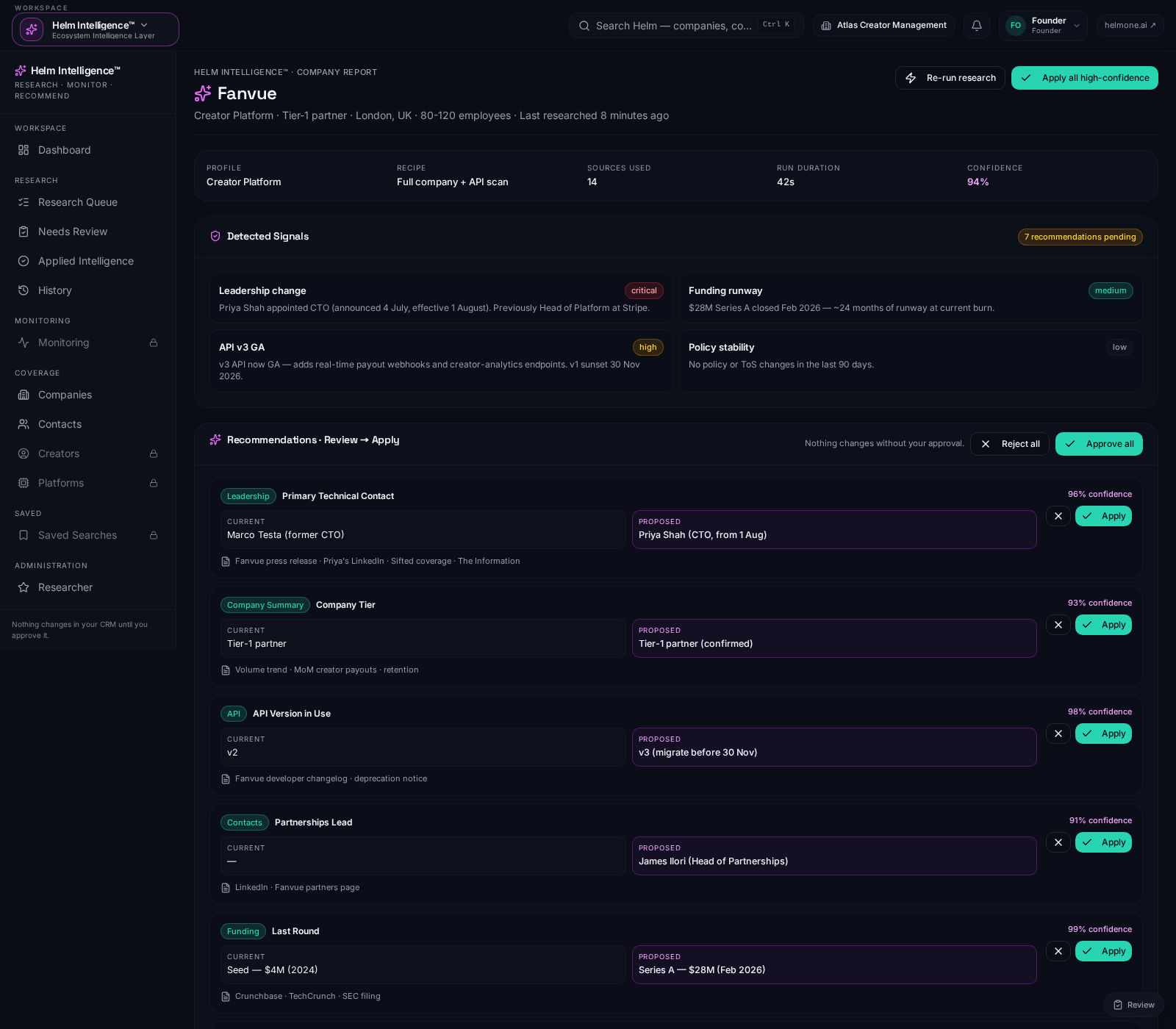Click Re-run research button
This screenshot has height=1029, width=1176.
click(950, 78)
